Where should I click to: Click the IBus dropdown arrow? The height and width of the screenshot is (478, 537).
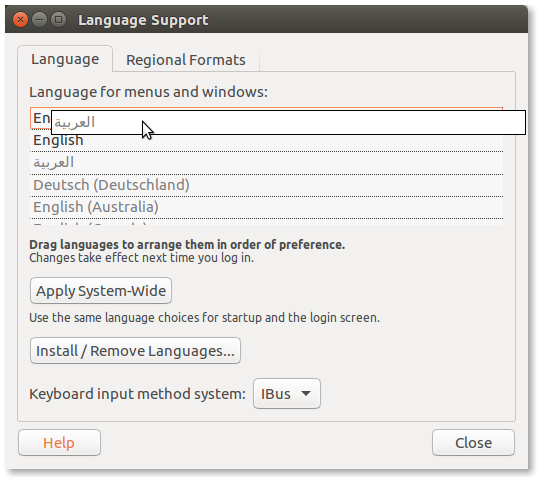(306, 393)
